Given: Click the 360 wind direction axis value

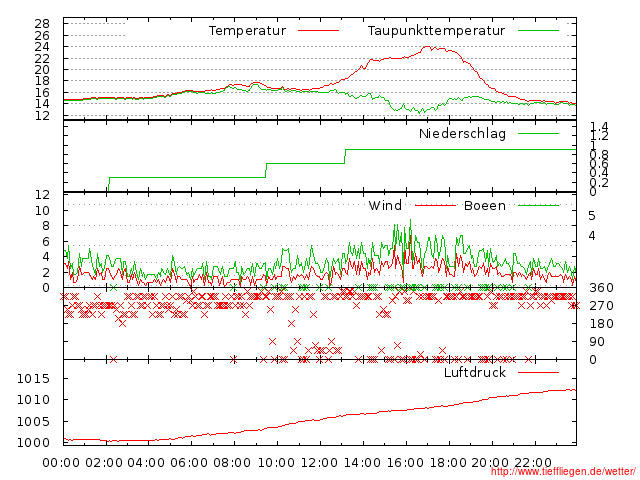Looking at the screenshot, I should 601,288.
